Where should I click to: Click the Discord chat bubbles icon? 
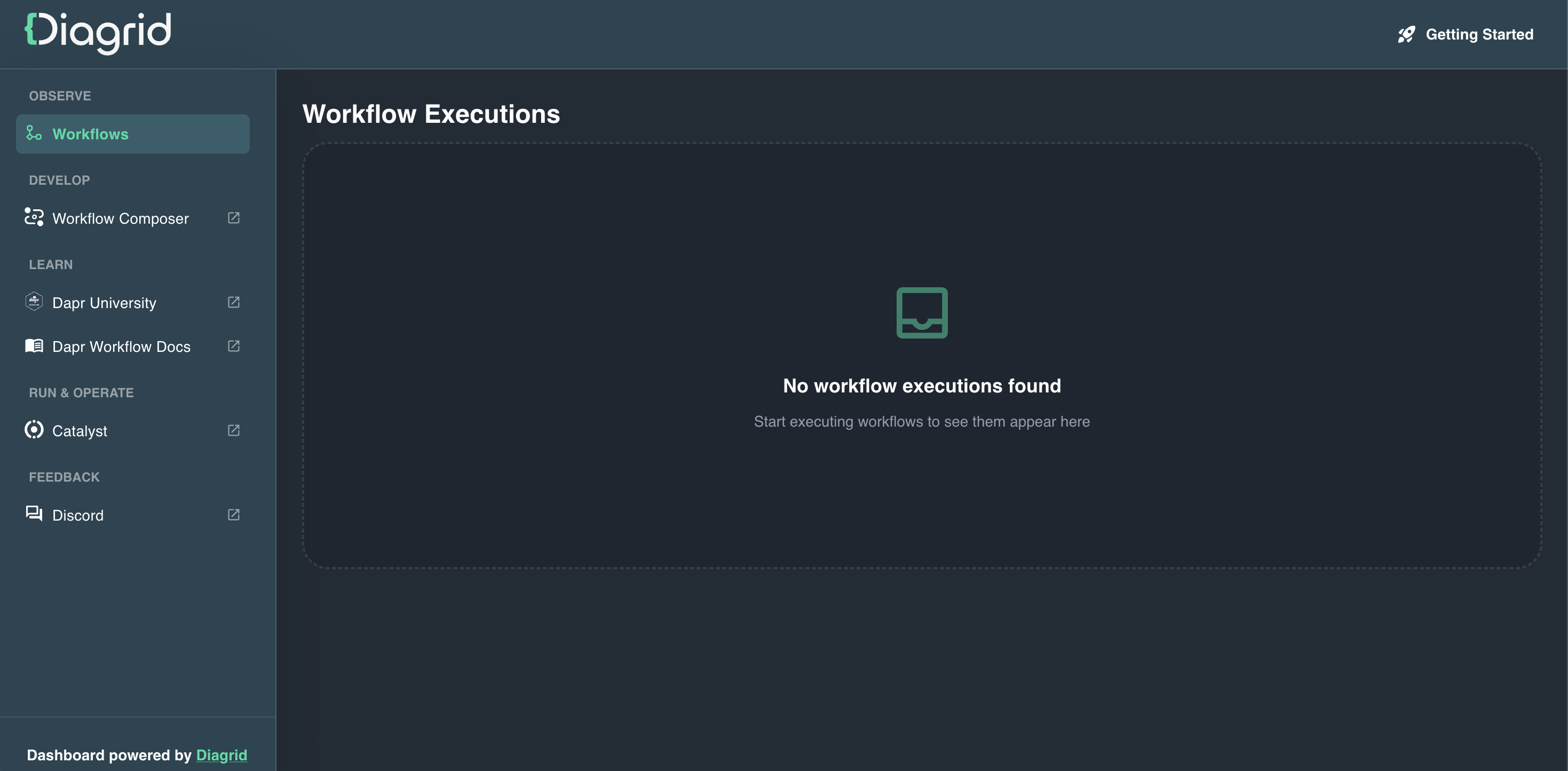tap(34, 514)
